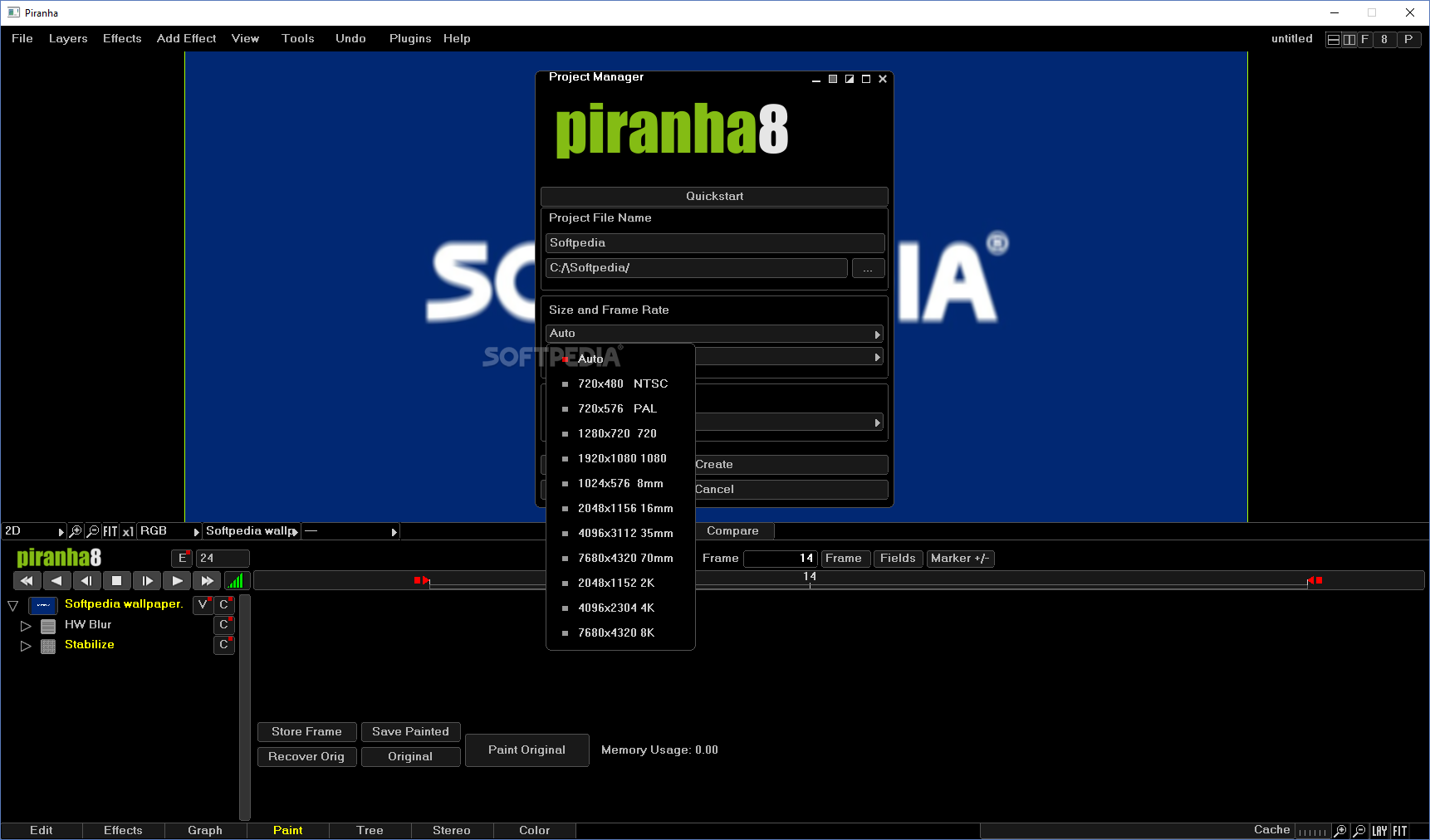Viewport: 1430px width, 840px height.
Task: Toggle visibility V of Softpedia wallpaper layer
Action: pyautogui.click(x=203, y=605)
